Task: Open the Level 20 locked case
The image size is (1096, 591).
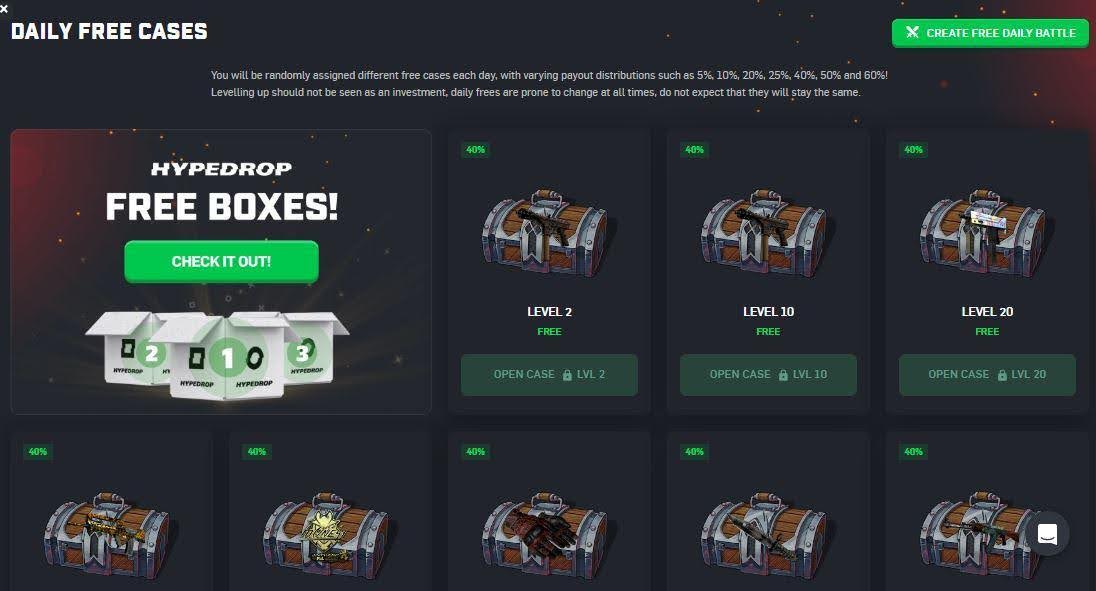Action: (x=987, y=374)
